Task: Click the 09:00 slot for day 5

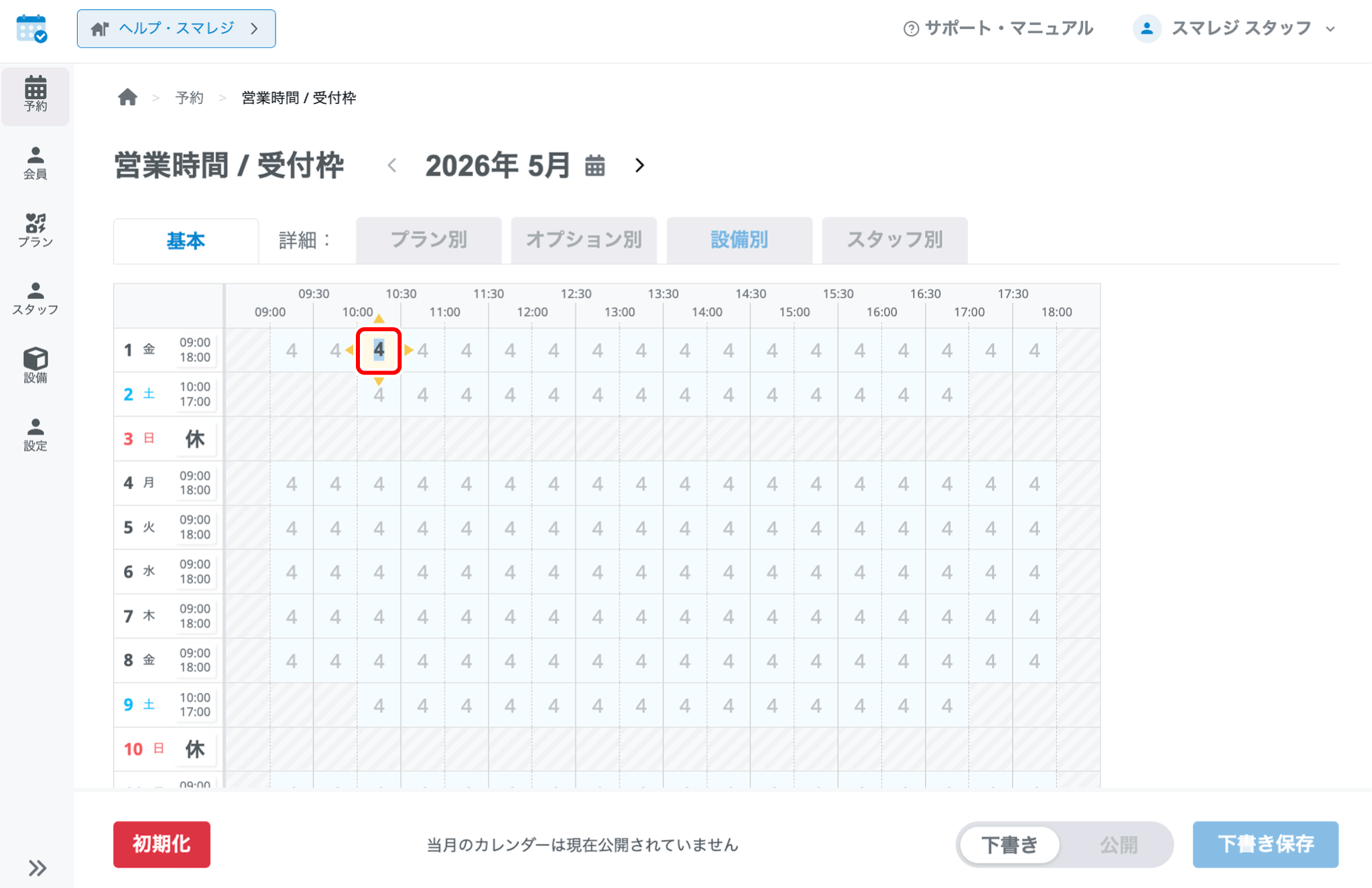Action: 292,528
